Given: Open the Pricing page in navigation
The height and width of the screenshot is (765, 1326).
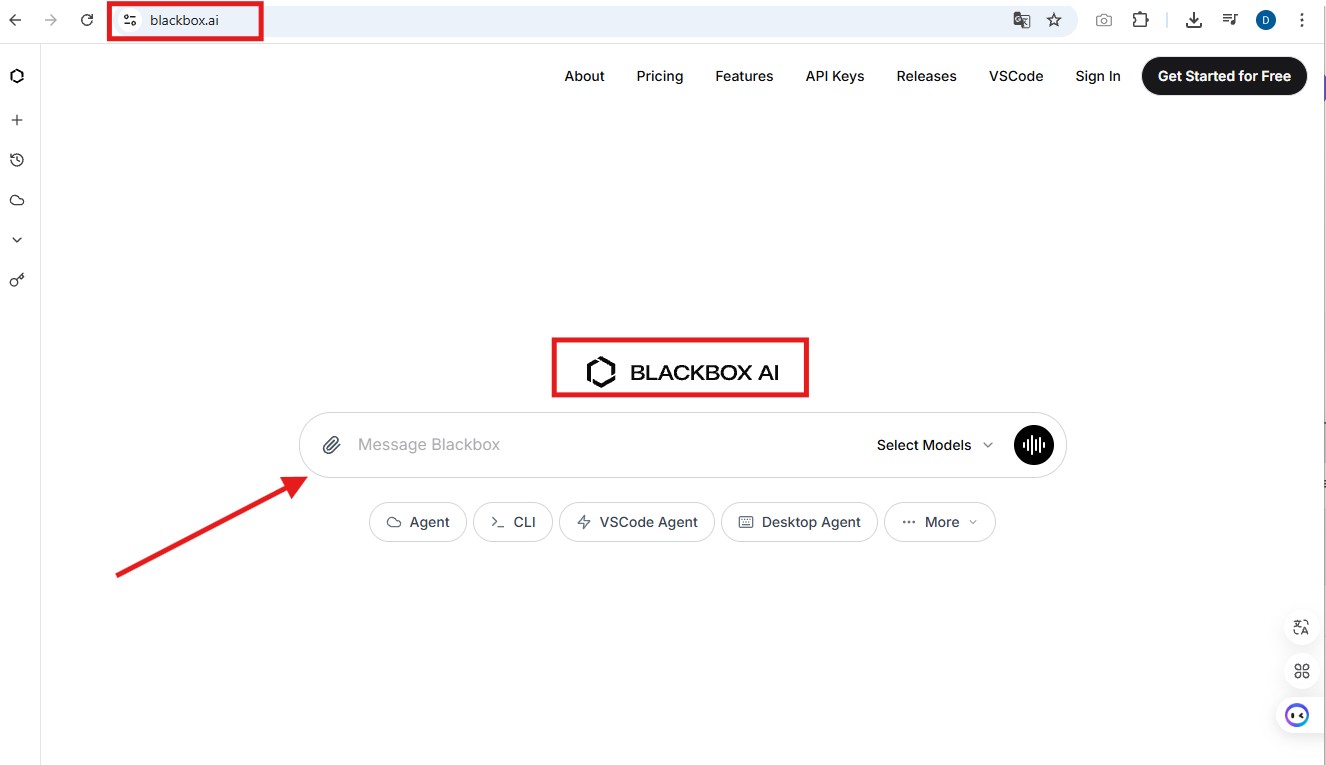Looking at the screenshot, I should click(659, 76).
